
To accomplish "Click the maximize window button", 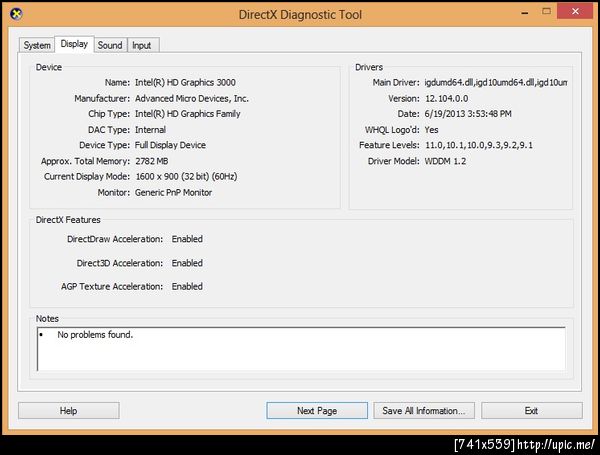I will (546, 11).
